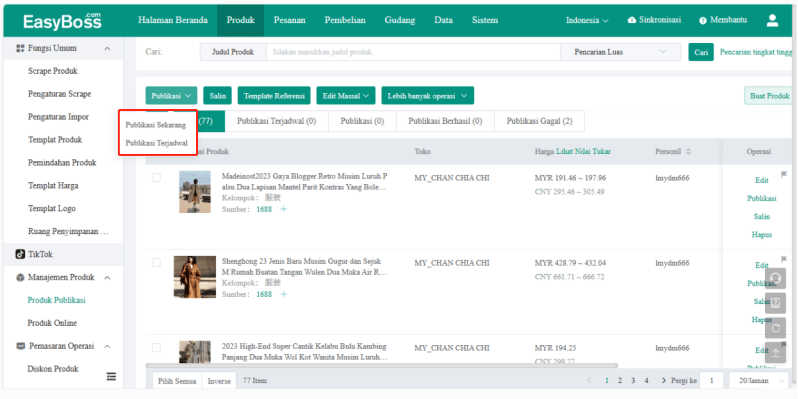Viewport: 798px width, 399px height.
Task: Go to the previous page arrow
Action: pyautogui.click(x=589, y=381)
